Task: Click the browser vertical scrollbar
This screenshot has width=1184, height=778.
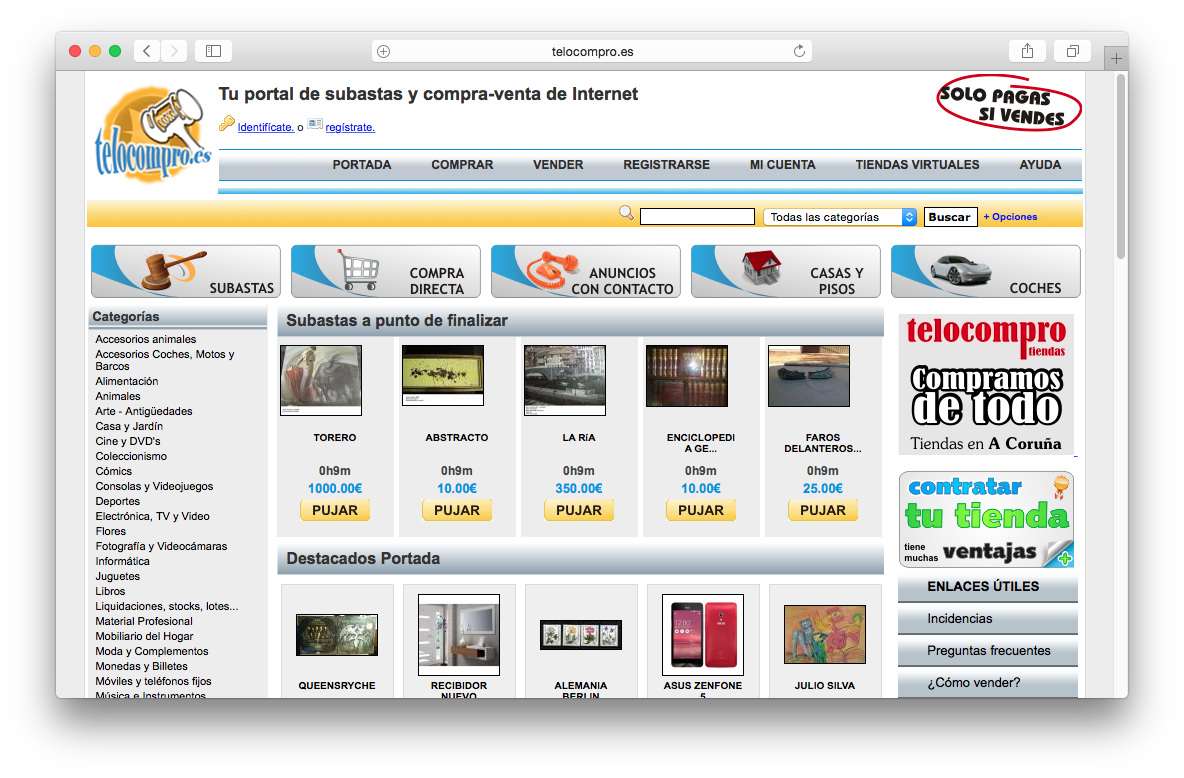Action: point(1121,166)
